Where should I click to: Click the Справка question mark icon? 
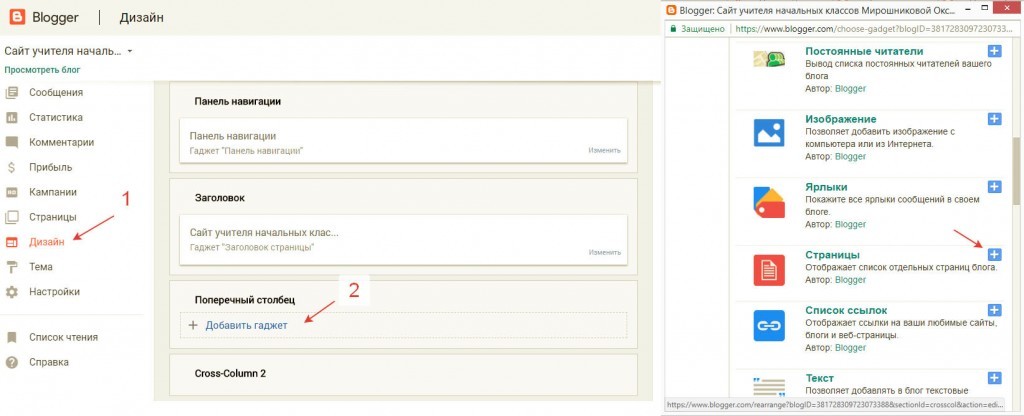(x=11, y=362)
